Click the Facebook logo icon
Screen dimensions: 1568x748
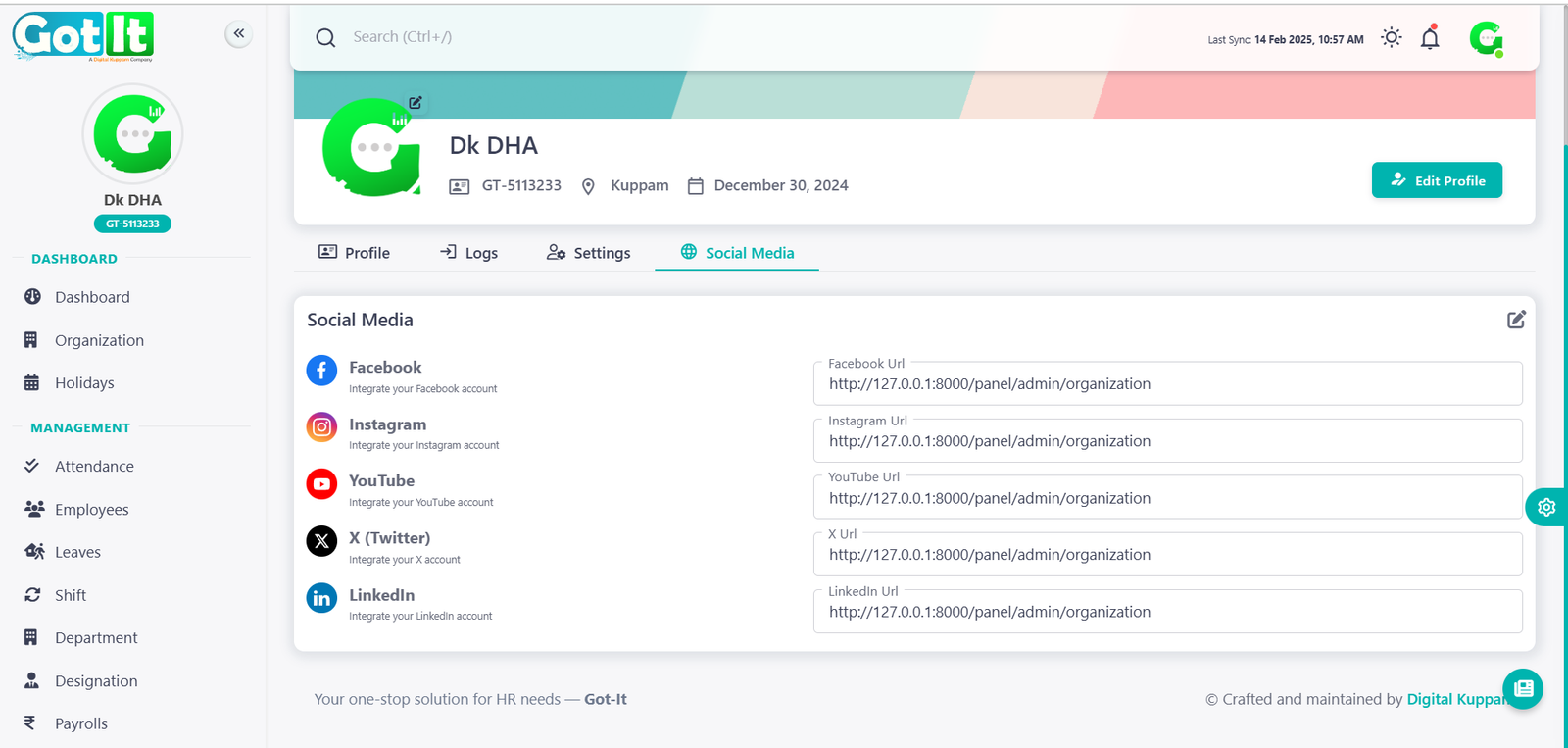321,371
